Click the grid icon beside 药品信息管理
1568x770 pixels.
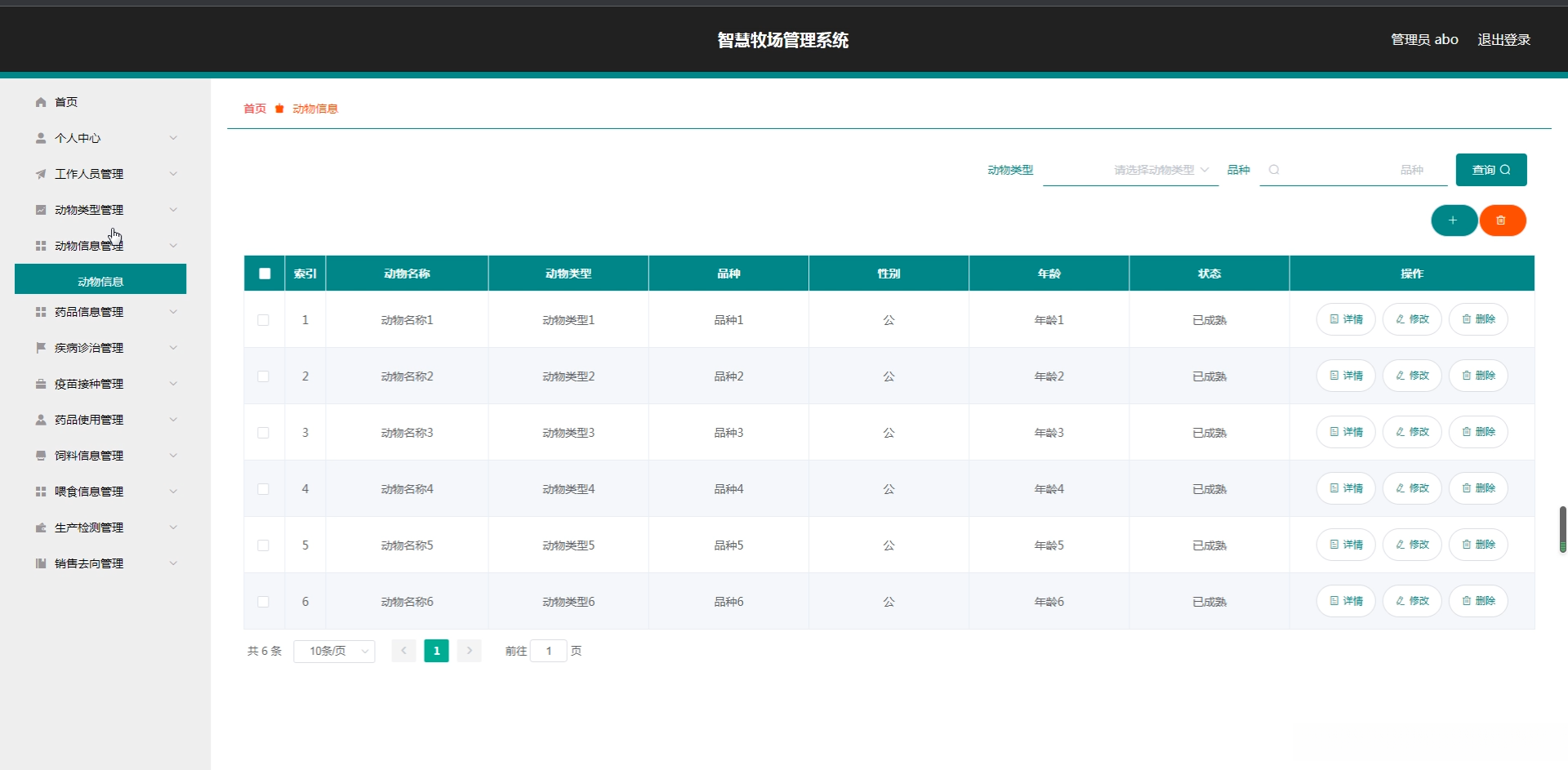click(x=41, y=312)
